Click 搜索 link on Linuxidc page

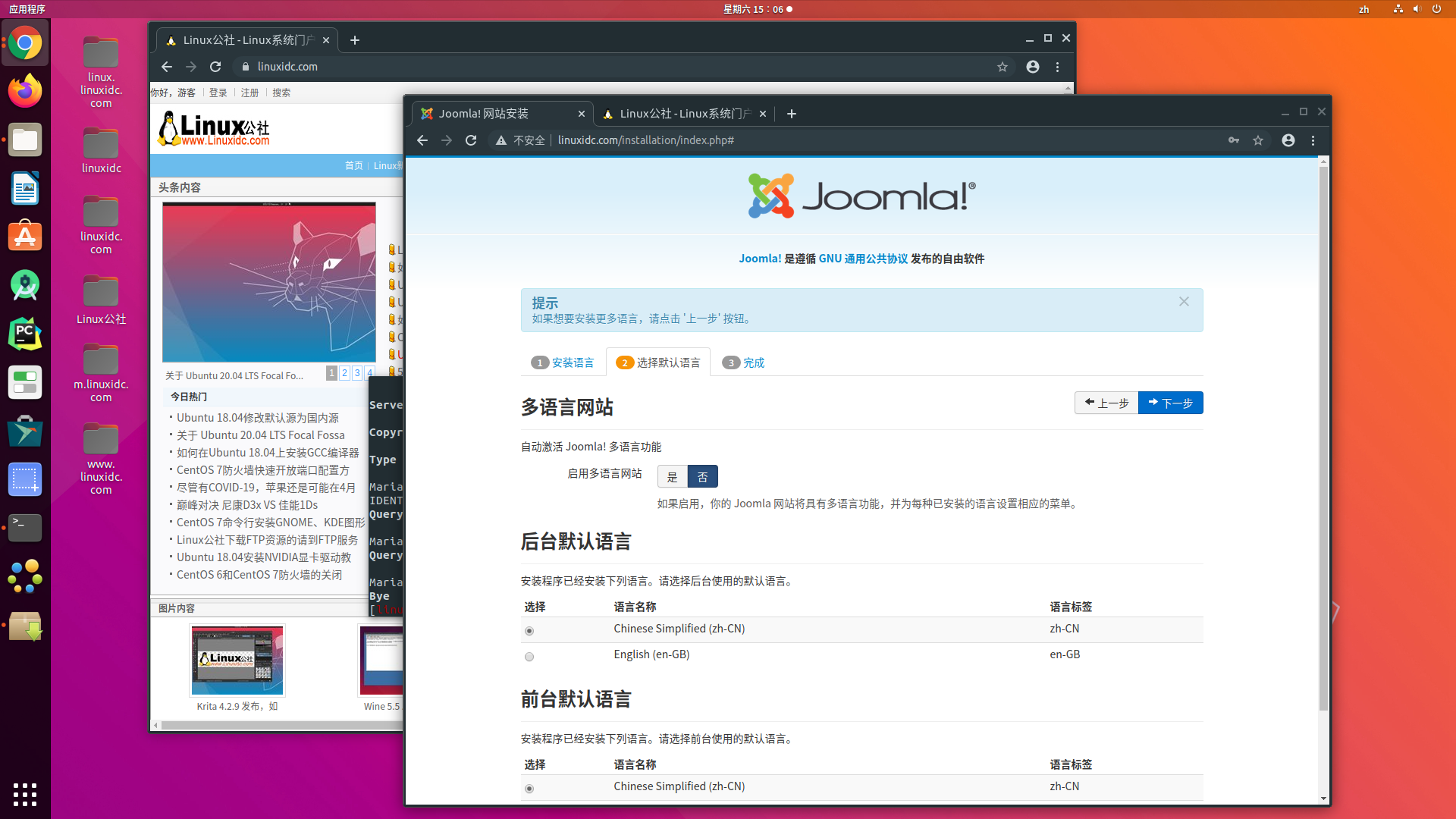[281, 93]
